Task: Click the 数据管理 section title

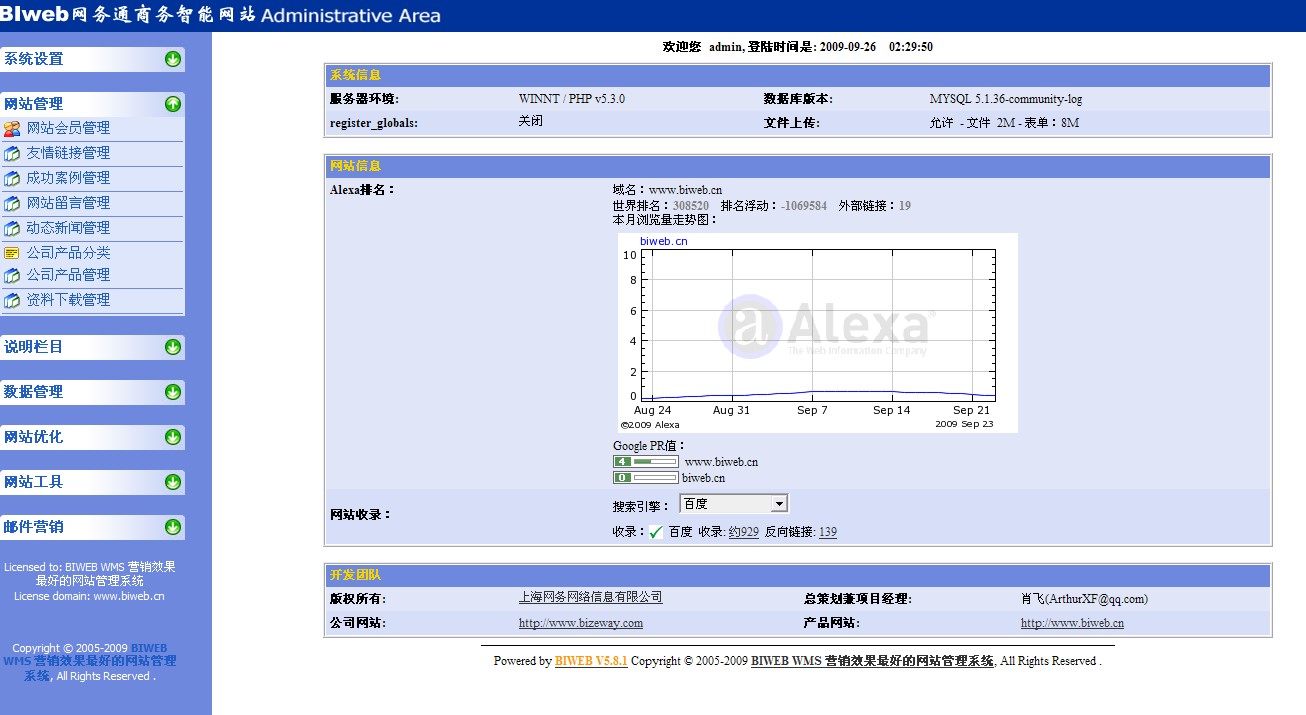Action: point(33,392)
